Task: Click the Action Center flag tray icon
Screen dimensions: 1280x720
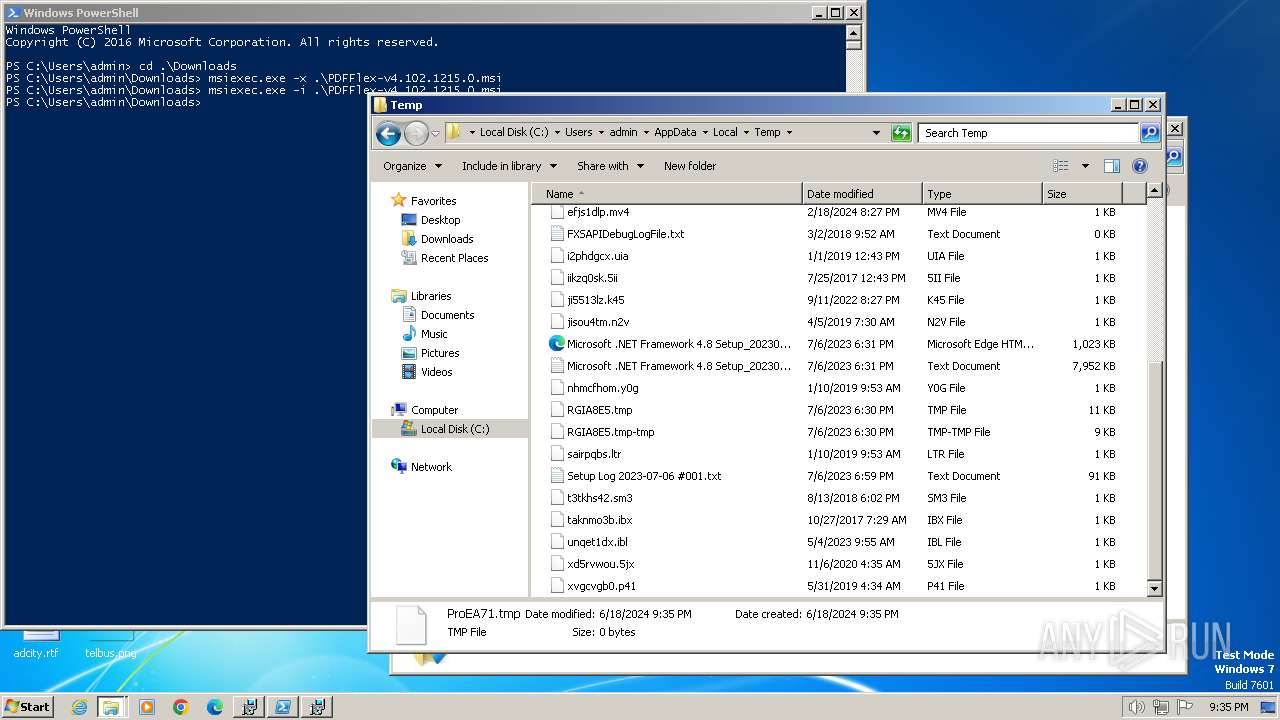Action: [x=1184, y=707]
